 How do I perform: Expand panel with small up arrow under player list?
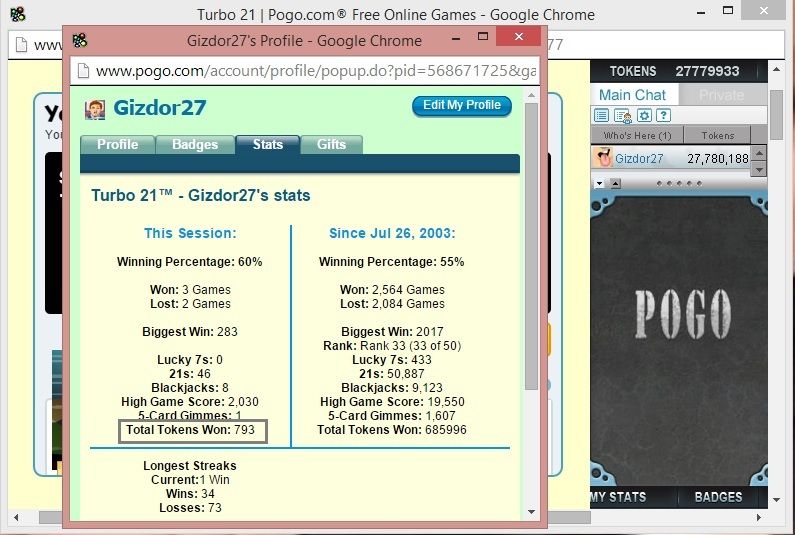615,184
